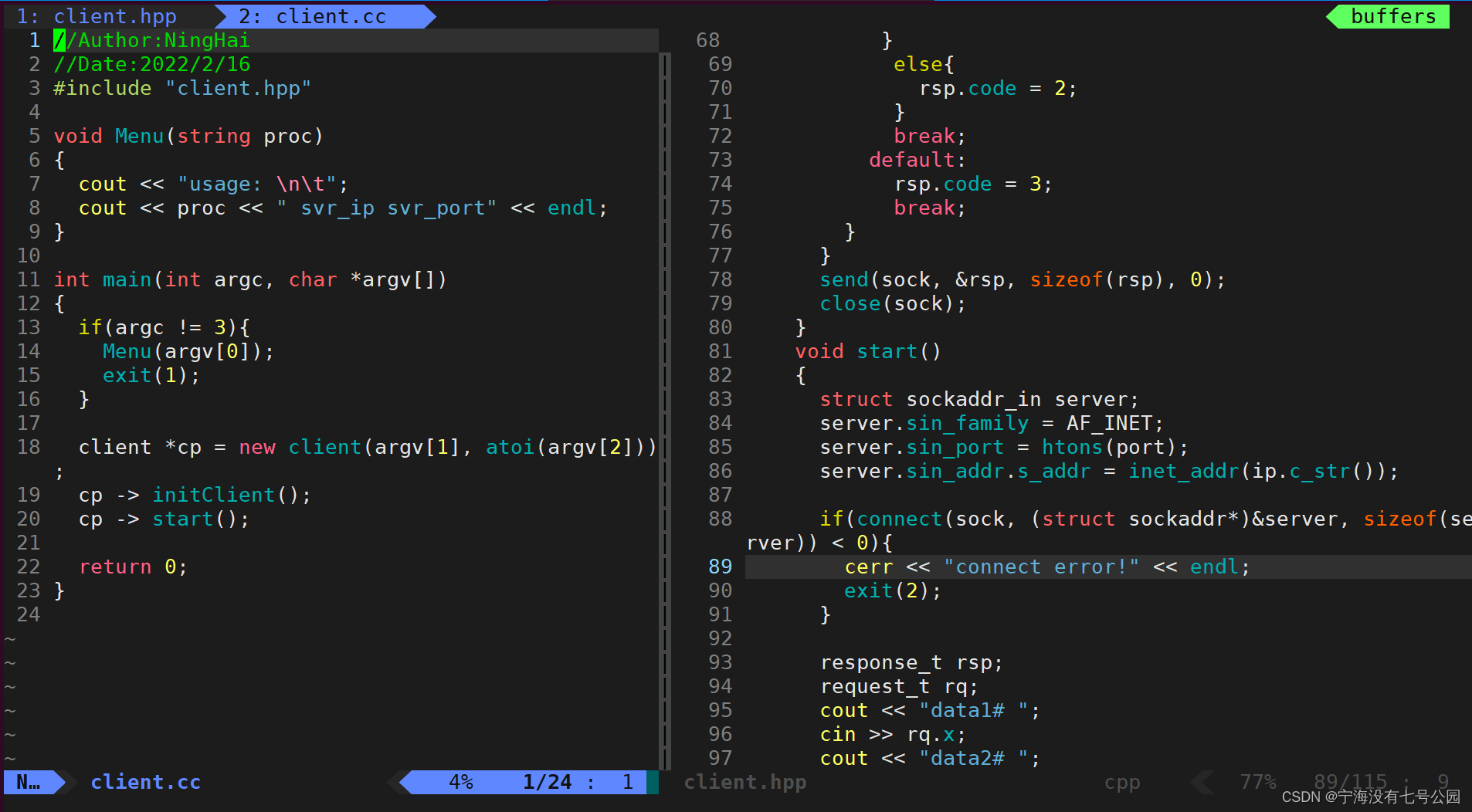
Task: Click server.sin_family = AF_INET; line
Action: 992,423
